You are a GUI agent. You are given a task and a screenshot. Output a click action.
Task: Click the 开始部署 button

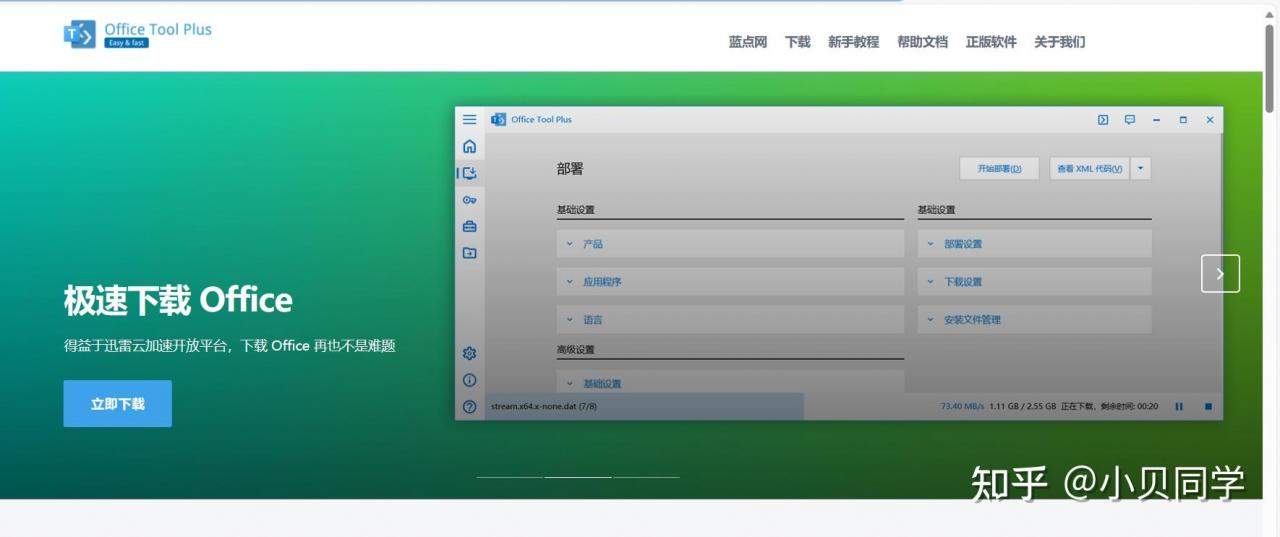(x=999, y=168)
